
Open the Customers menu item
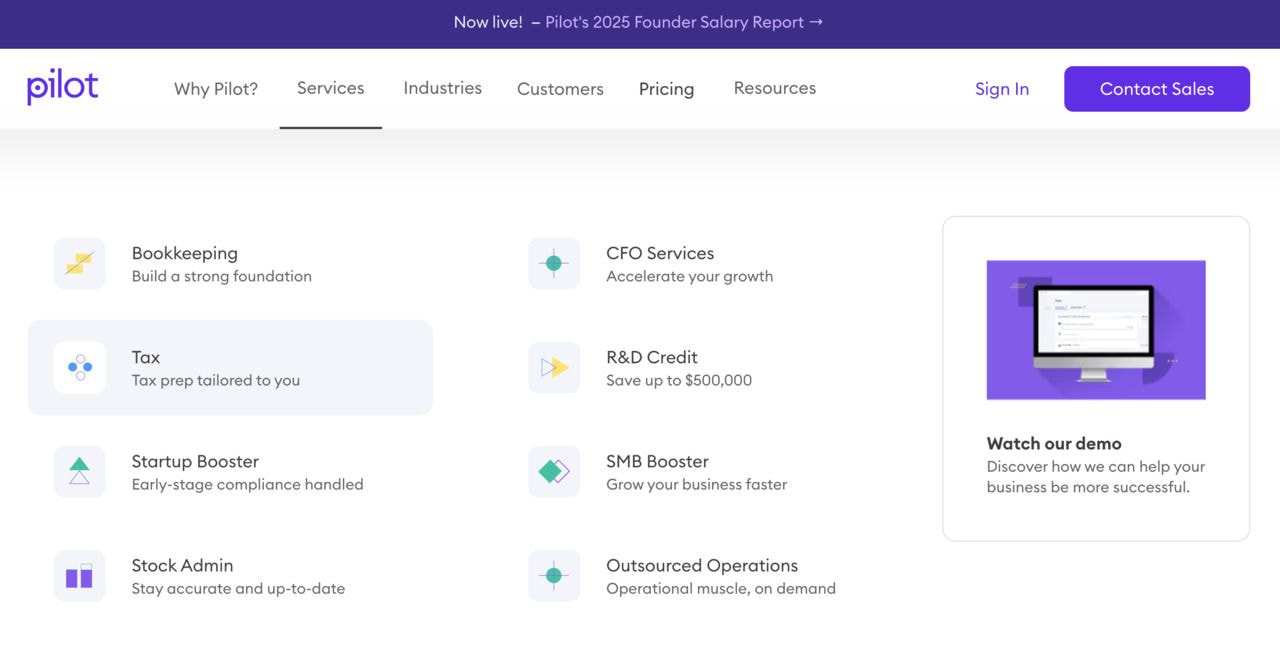(x=560, y=89)
